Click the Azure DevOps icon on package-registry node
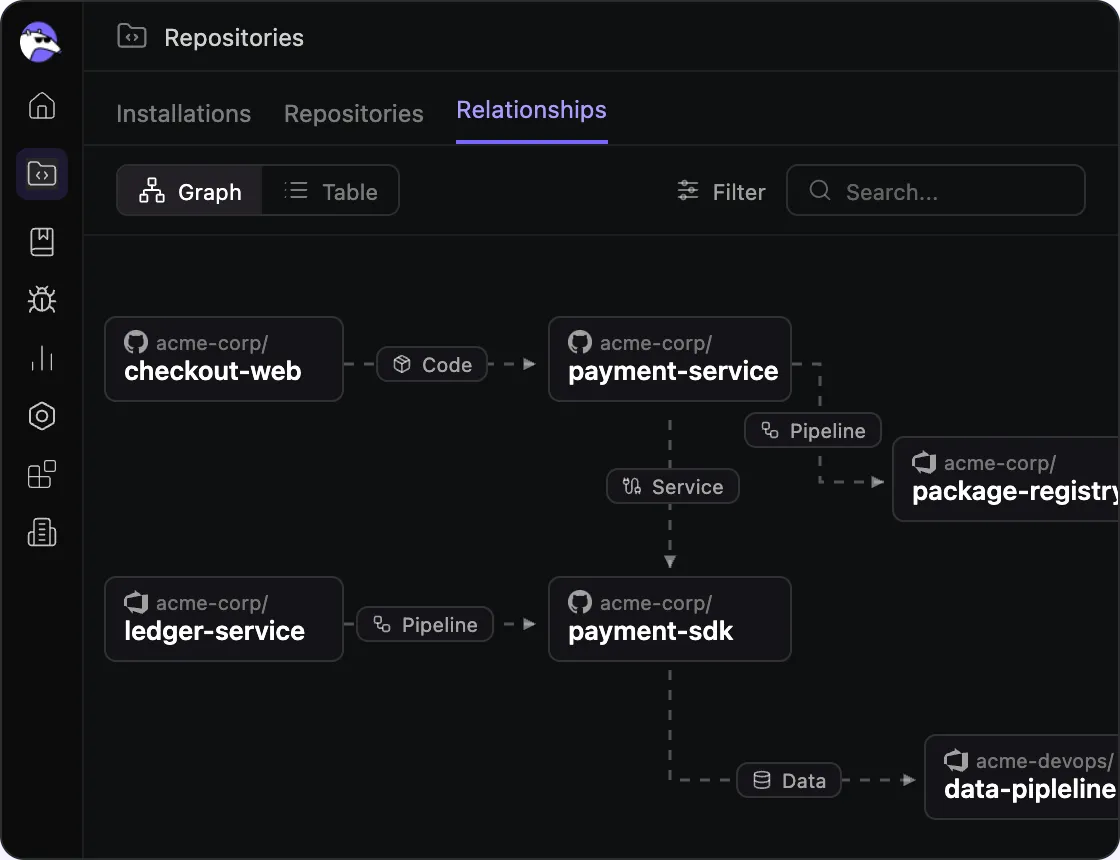Viewport: 1120px width, 860px height. pyautogui.click(x=924, y=462)
